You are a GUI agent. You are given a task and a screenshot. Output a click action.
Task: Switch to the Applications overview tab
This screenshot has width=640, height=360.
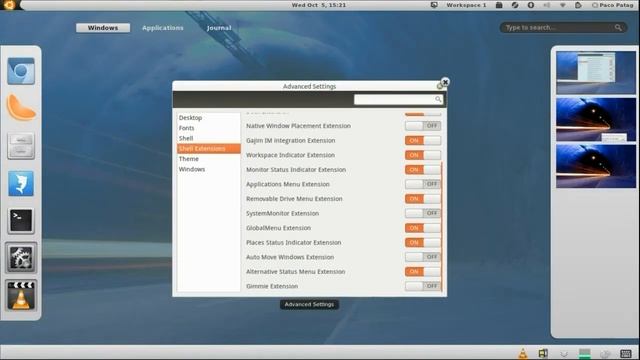[x=162, y=28]
